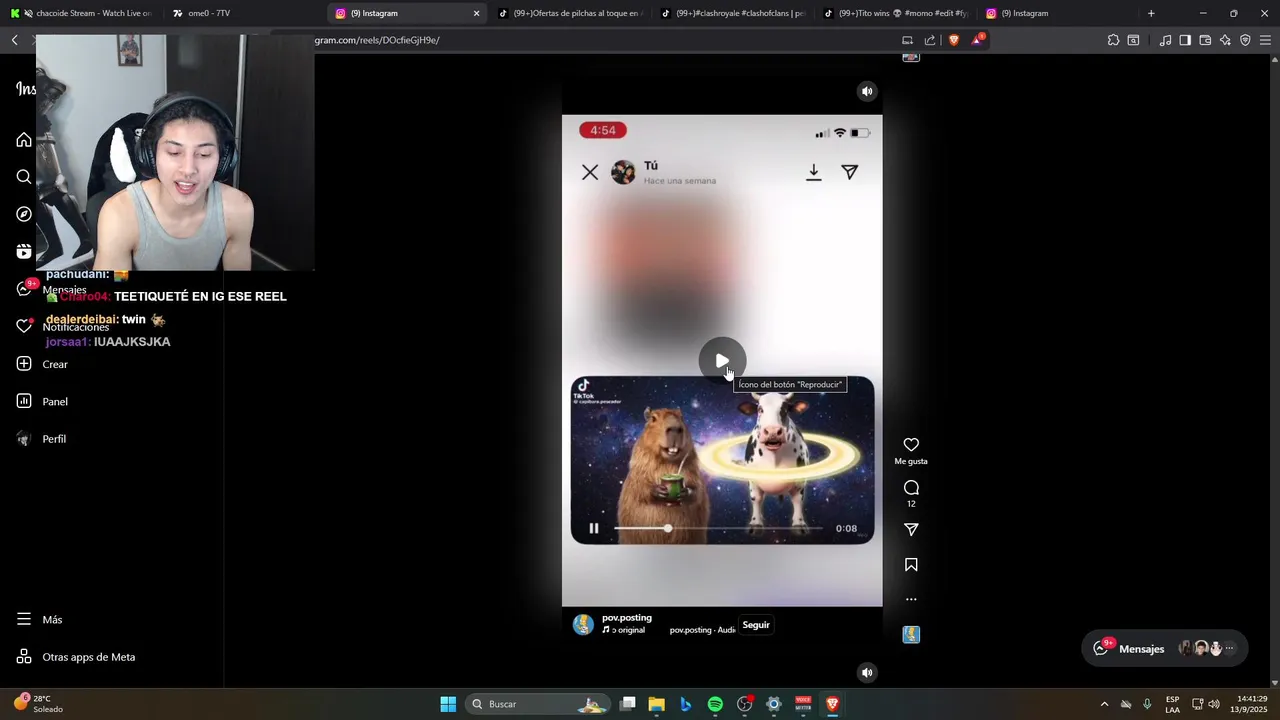Toggle reel sound with the top speaker icon
1280x720 pixels.
(867, 91)
